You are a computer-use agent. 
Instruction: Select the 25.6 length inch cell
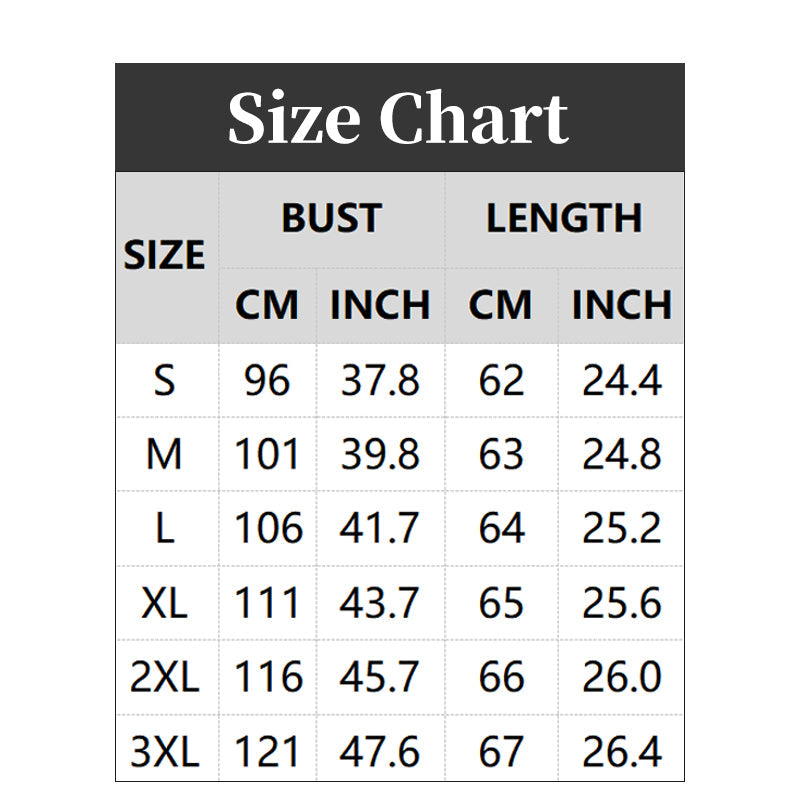(621, 603)
